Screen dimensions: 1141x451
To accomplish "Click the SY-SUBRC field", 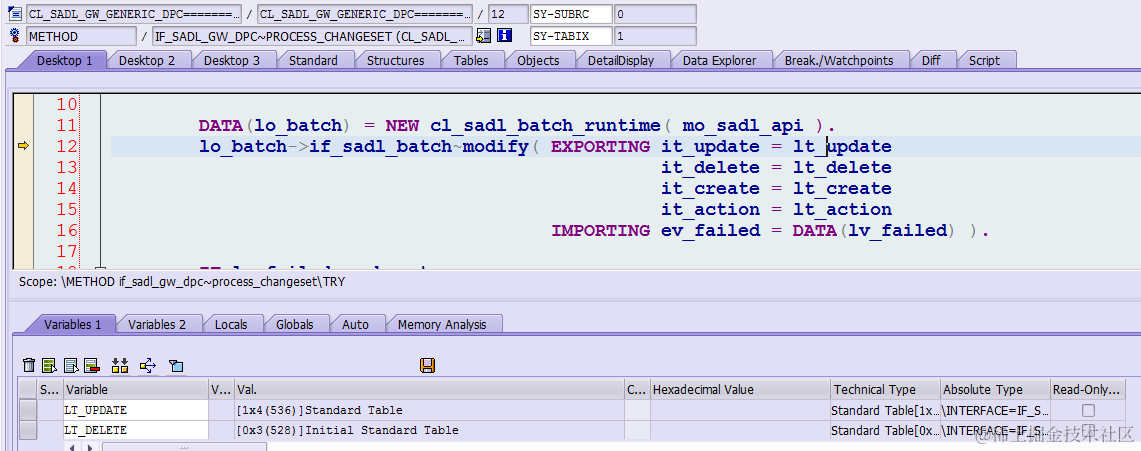I will [571, 14].
